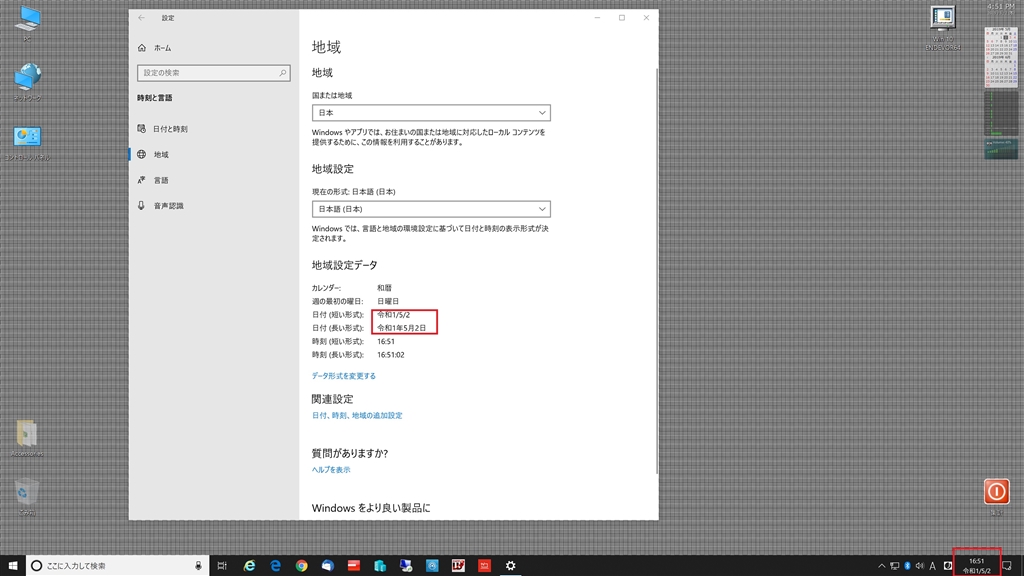
Task: Click 日付、時刻、地域の追加設定 link
Action: [357, 415]
